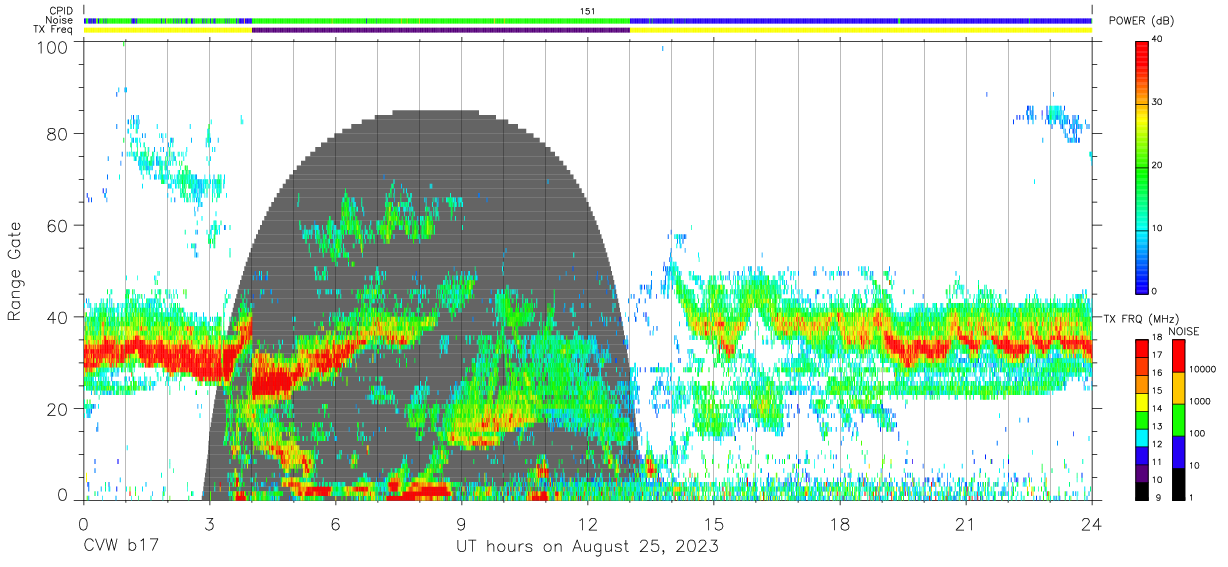Viewport: 1228px width, 567px height.
Task: Click the "Noise" row label at top left
Action: point(60,20)
